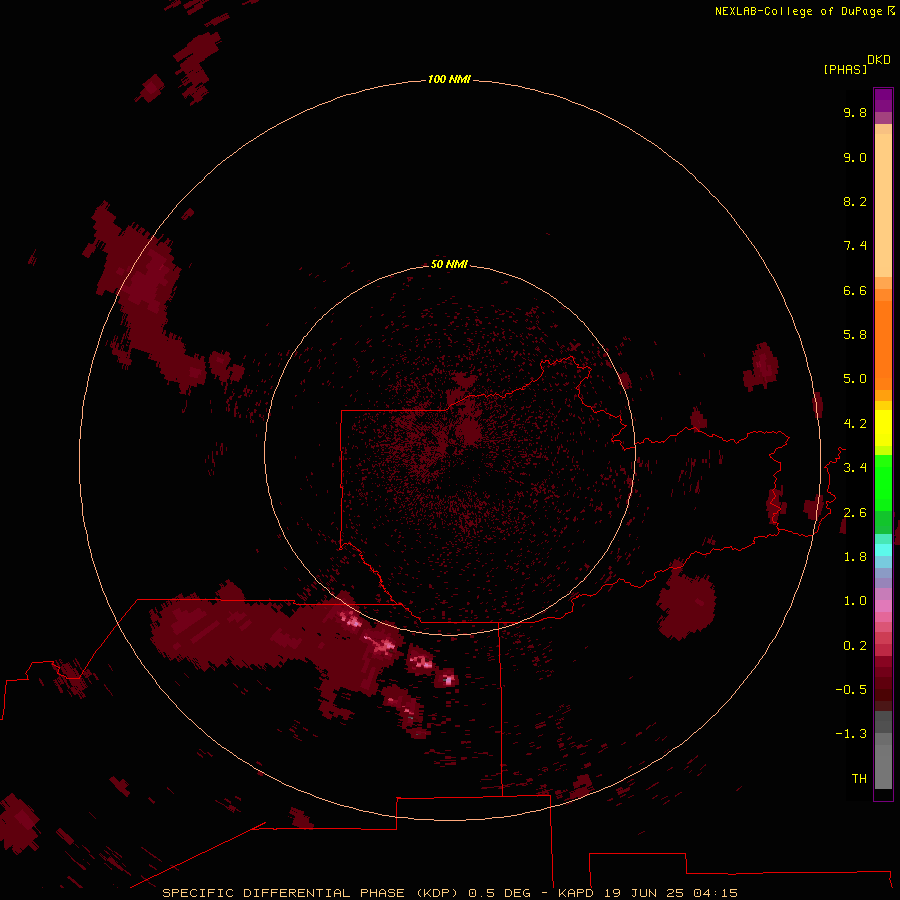This screenshot has height=900, width=900.
Task: Click the Specific Differential Phase (KDP) product title
Action: 310,893
